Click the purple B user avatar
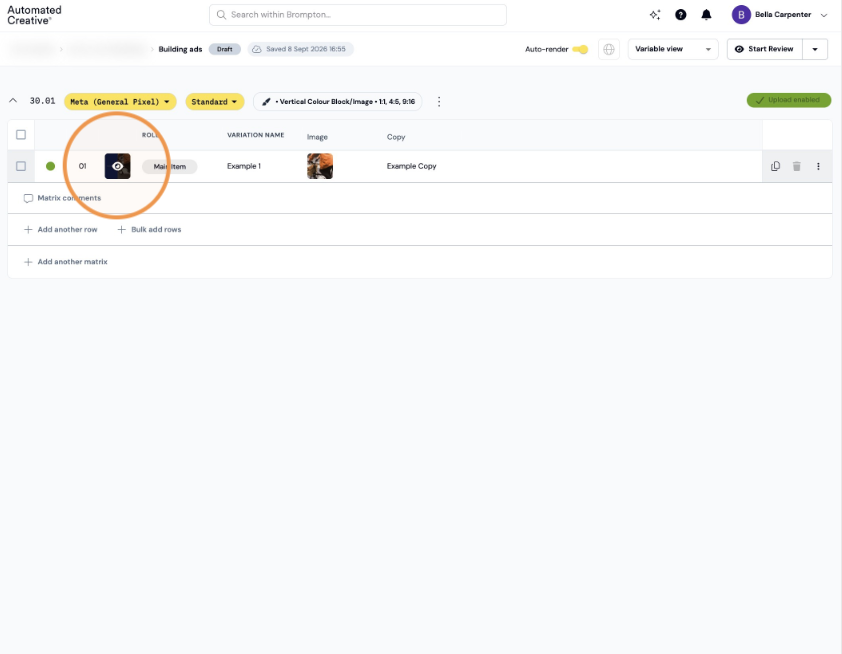This screenshot has width=842, height=654. (x=741, y=15)
